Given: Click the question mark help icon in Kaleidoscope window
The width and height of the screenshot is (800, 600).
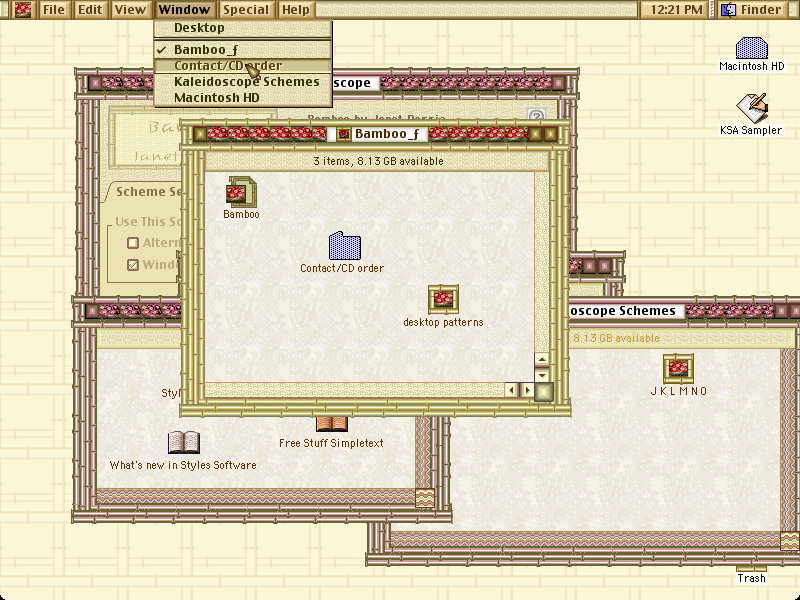Looking at the screenshot, I should [536, 116].
